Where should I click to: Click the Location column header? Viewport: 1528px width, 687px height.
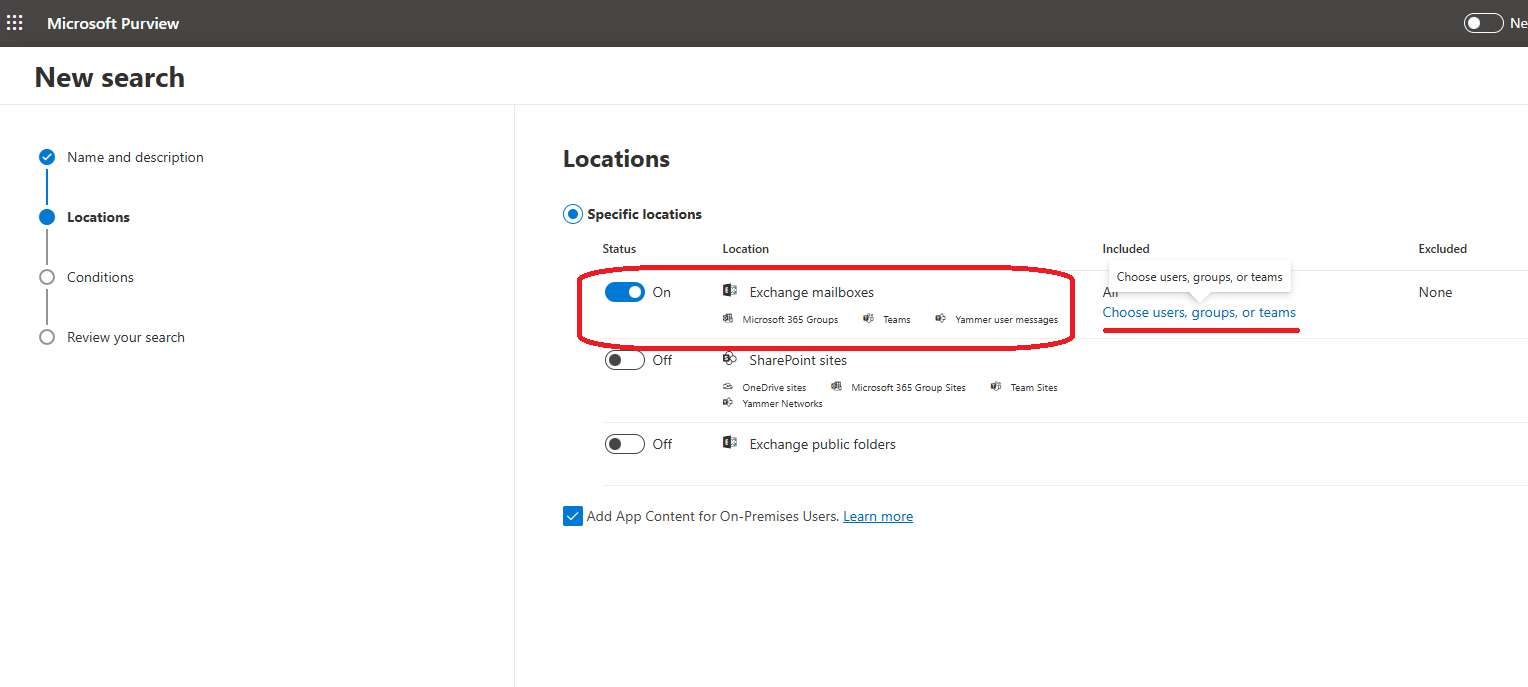click(746, 249)
